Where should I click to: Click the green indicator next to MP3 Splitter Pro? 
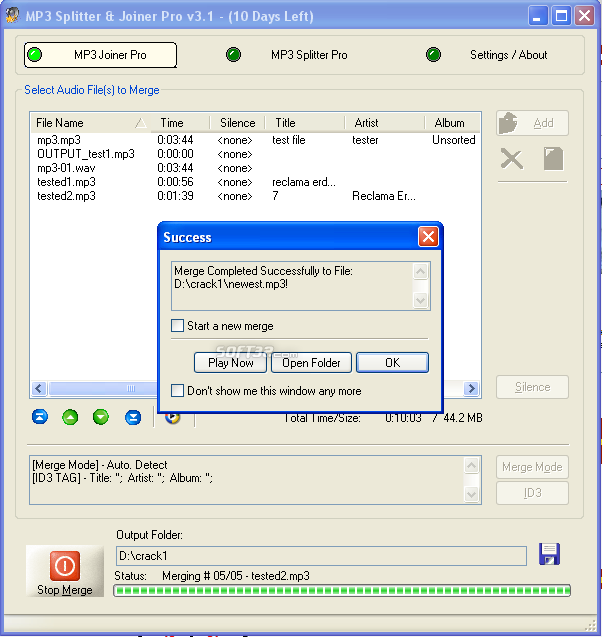[x=233, y=54]
